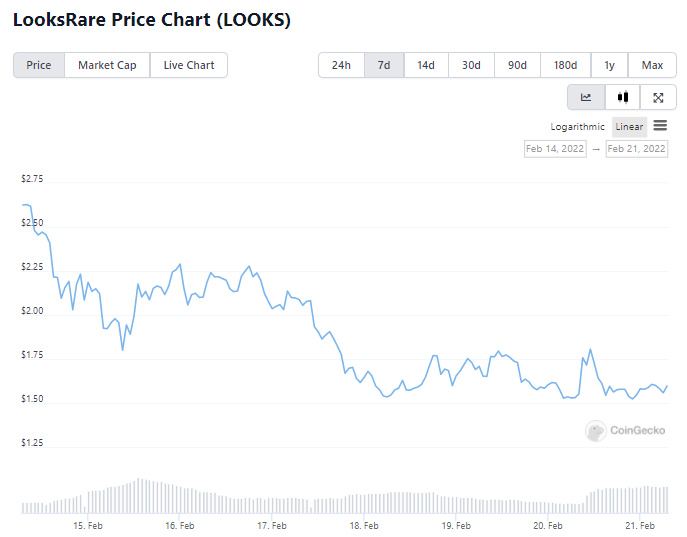Switch to the Price tab
687x537 pixels.
click(x=39, y=65)
